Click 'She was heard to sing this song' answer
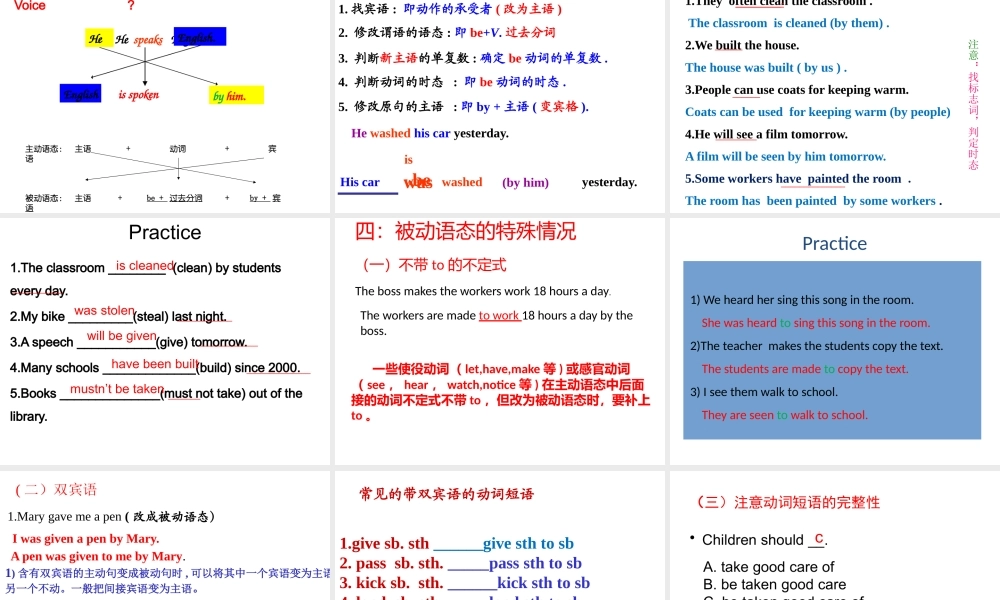This screenshot has width=1000, height=600. [x=816, y=323]
